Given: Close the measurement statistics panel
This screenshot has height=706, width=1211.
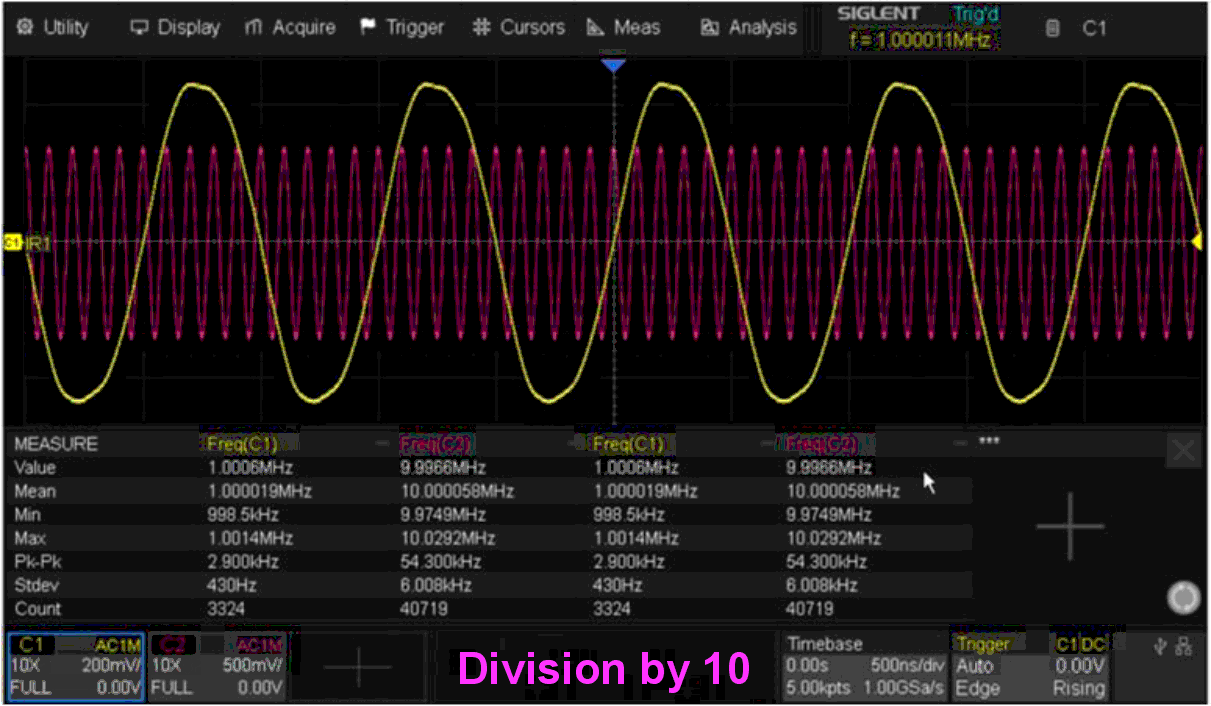Looking at the screenshot, I should (1183, 451).
